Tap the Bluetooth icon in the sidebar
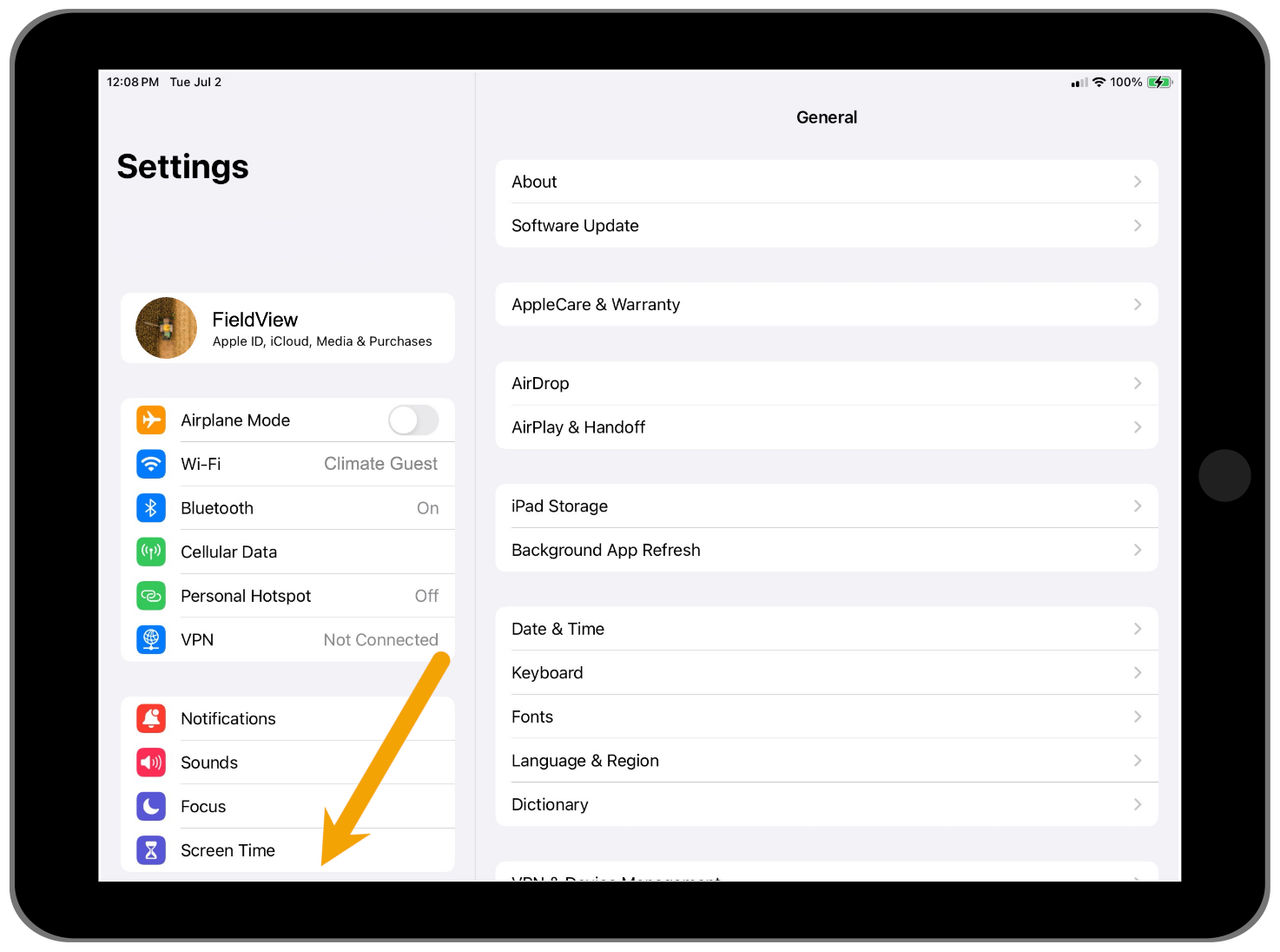This screenshot has height=952, width=1280. 151,508
